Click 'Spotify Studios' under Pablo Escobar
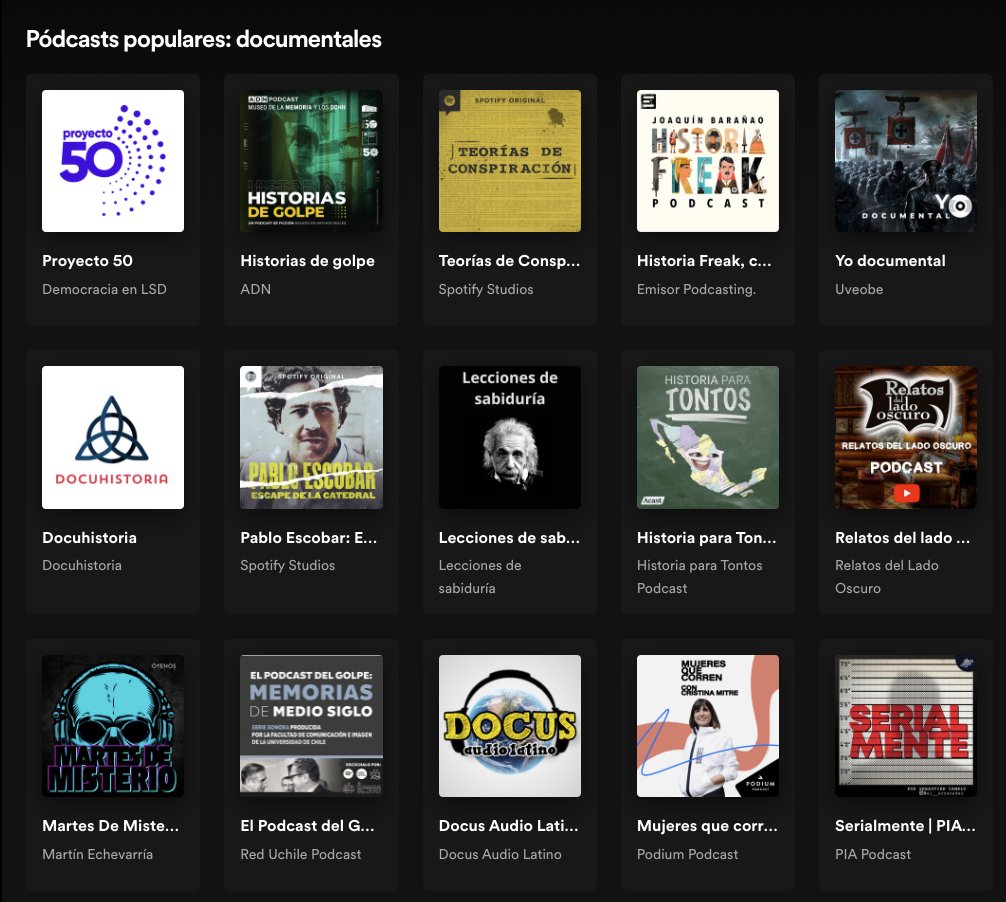Screen dimensions: 1006x902 [287, 565]
